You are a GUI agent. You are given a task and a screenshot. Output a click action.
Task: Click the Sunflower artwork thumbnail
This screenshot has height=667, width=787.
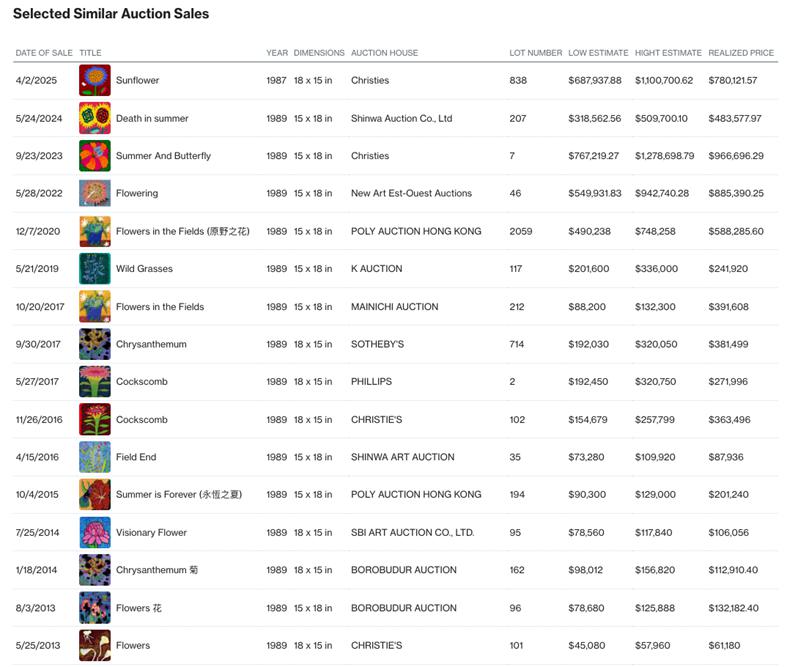tap(95, 80)
